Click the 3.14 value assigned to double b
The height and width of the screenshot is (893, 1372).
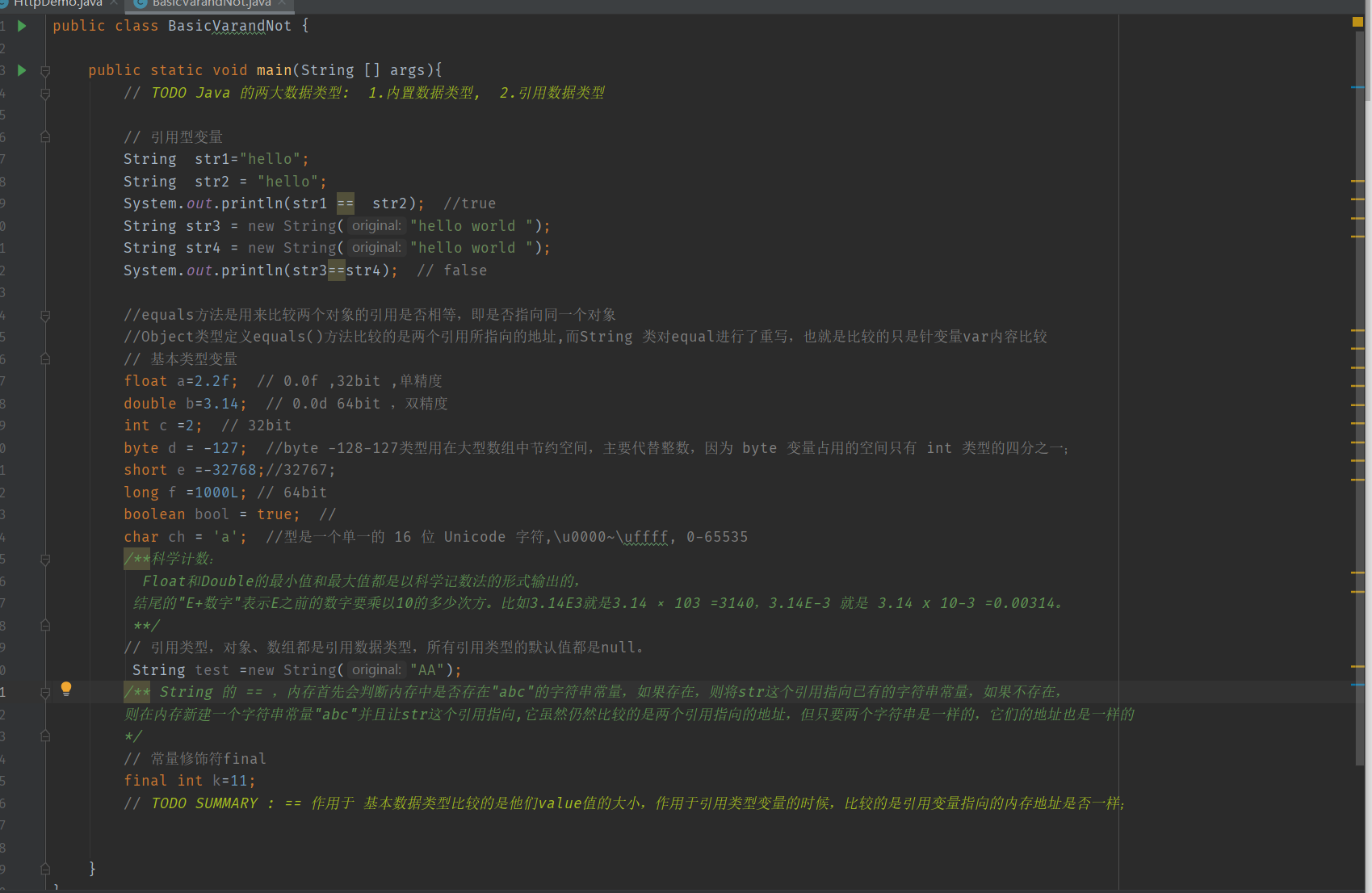point(221,404)
